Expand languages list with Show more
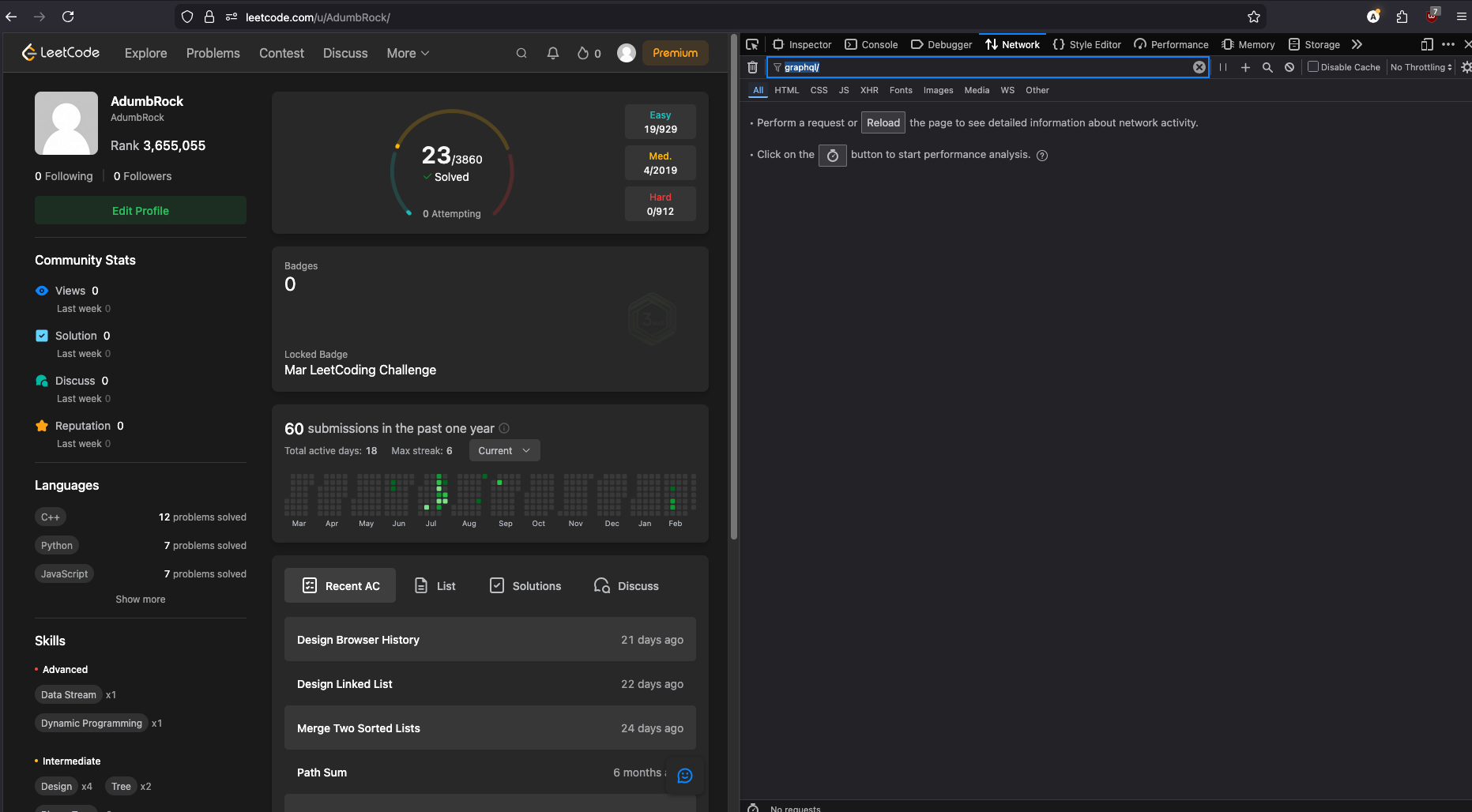This screenshot has height=812, width=1472. [141, 600]
